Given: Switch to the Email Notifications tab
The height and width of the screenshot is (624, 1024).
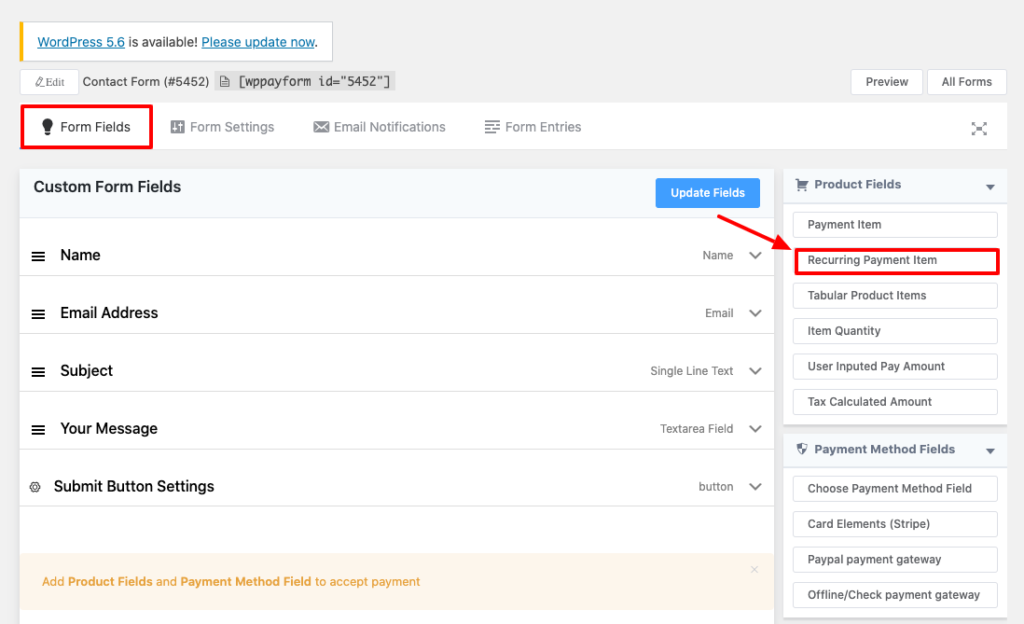Looking at the screenshot, I should tap(379, 127).
